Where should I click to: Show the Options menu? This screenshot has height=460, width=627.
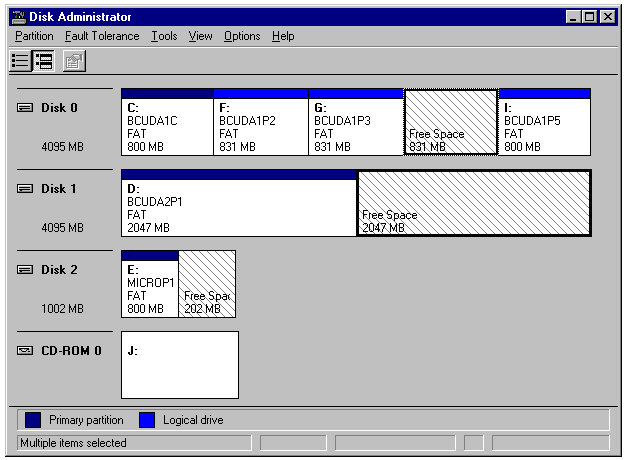(x=242, y=36)
